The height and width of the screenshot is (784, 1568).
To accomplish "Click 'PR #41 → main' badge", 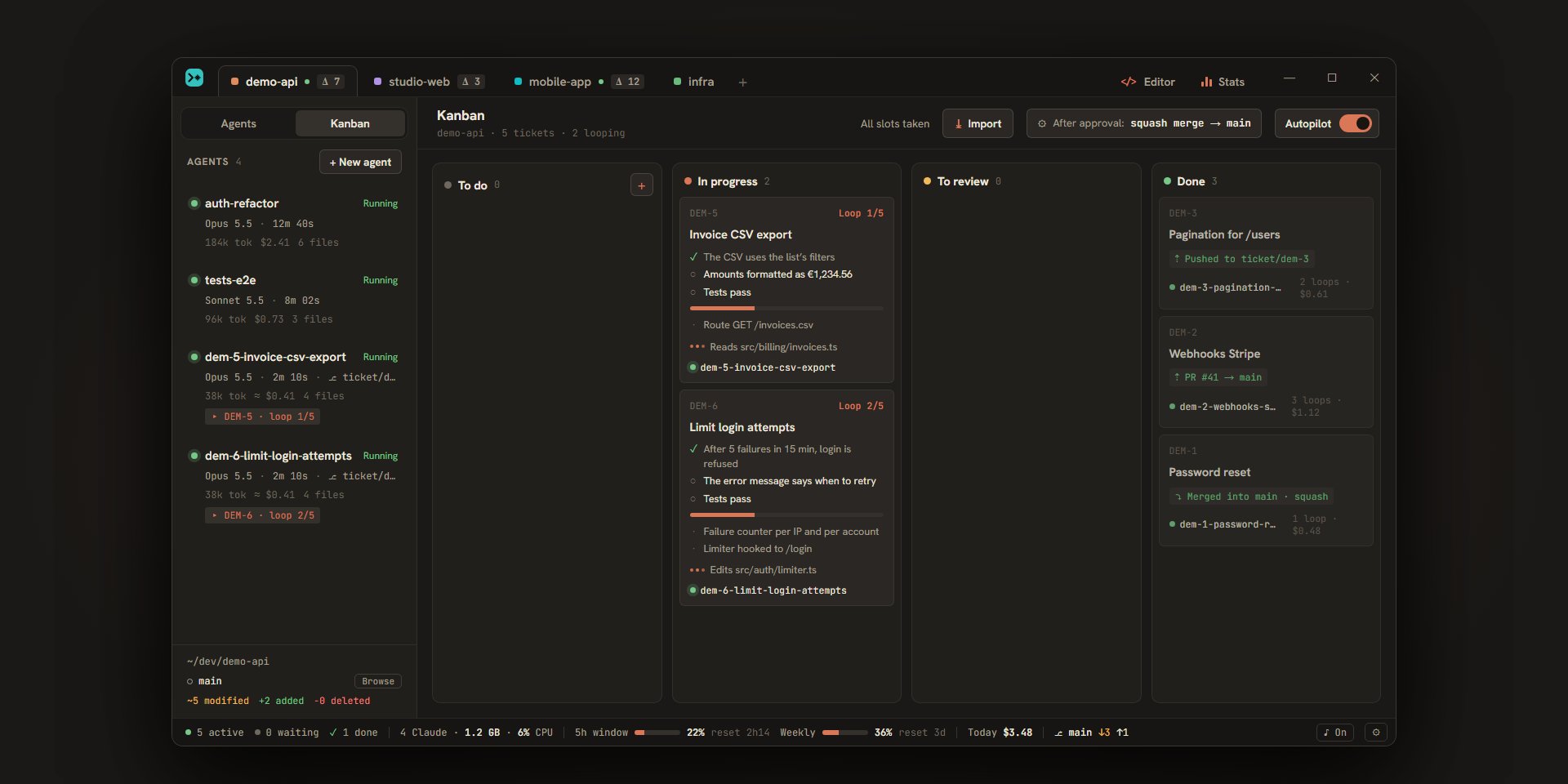I will point(1218,377).
